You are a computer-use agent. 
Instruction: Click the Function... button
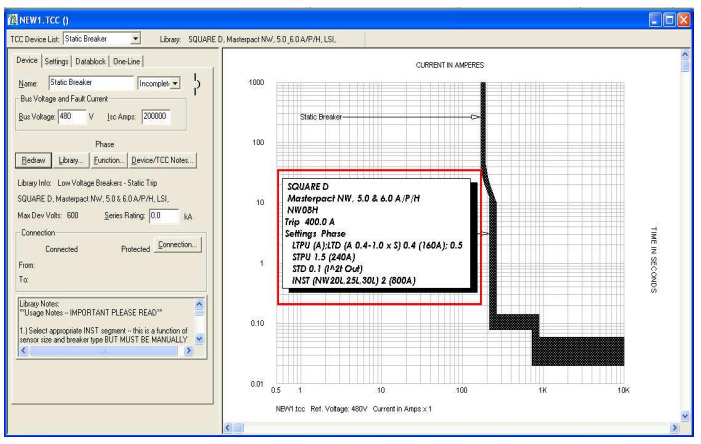(x=109, y=160)
